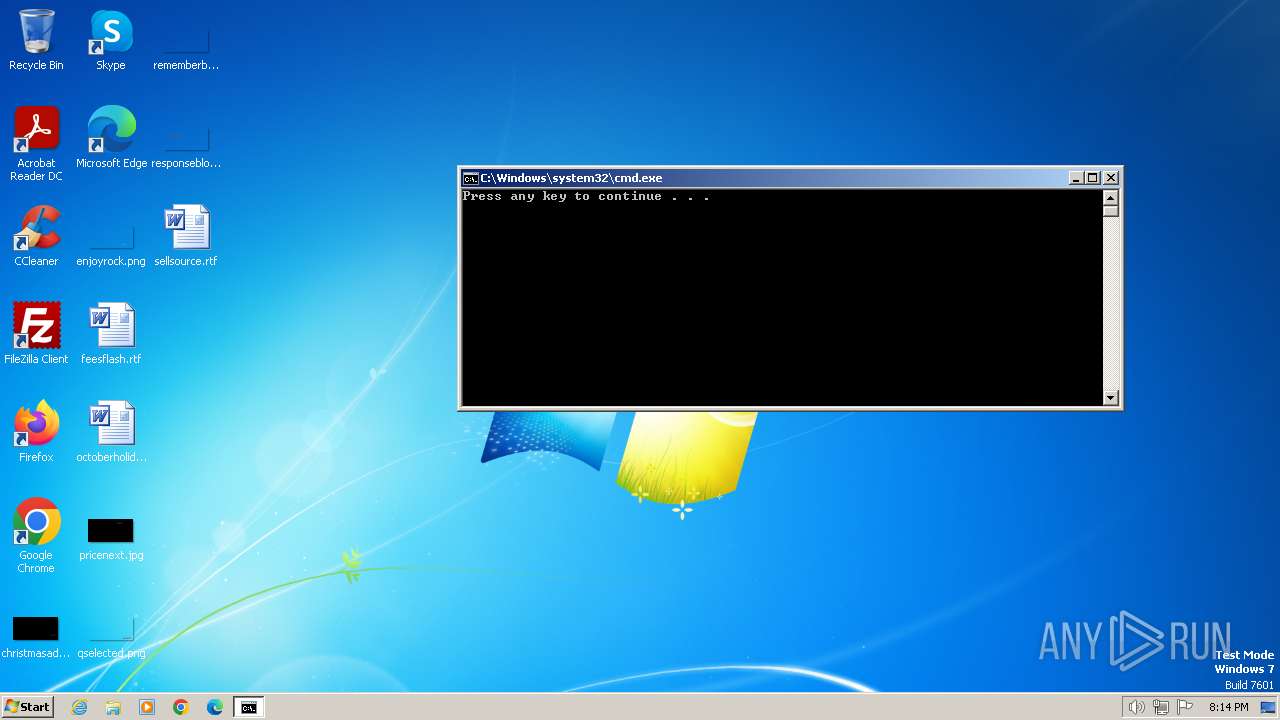The height and width of the screenshot is (720, 1280).
Task: Open the feesflash.rtf document
Action: pos(111,334)
